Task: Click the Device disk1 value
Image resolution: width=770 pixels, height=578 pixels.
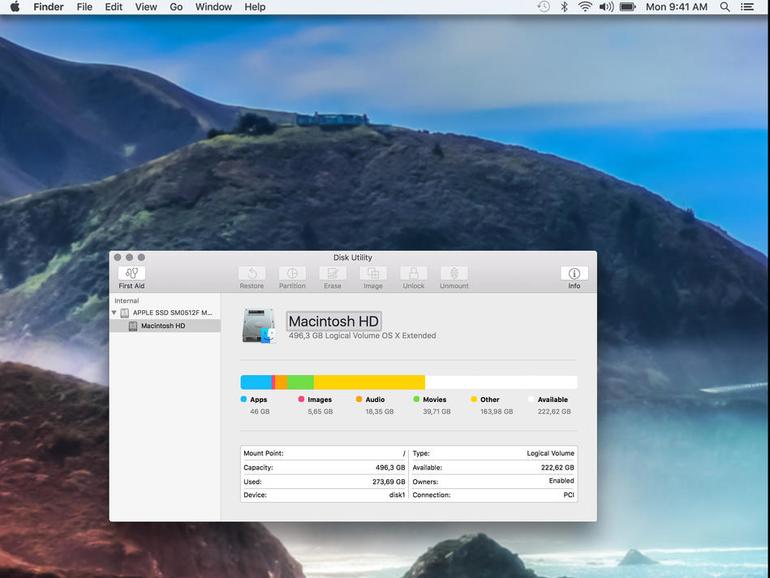Action: tap(397, 495)
